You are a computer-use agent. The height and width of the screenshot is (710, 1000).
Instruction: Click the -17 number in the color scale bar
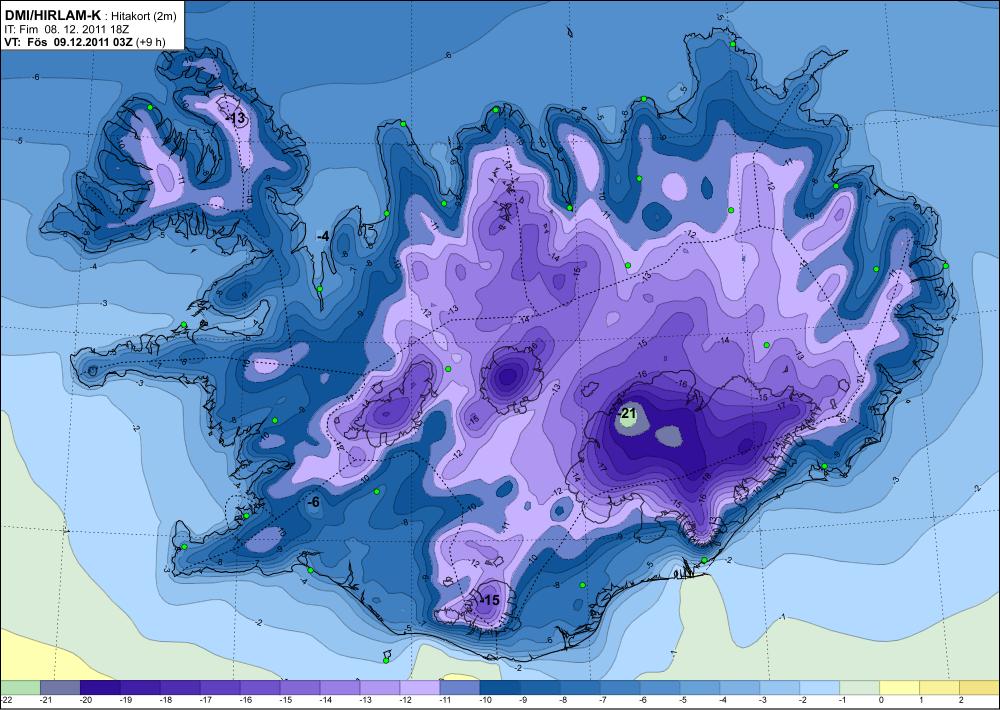205,700
